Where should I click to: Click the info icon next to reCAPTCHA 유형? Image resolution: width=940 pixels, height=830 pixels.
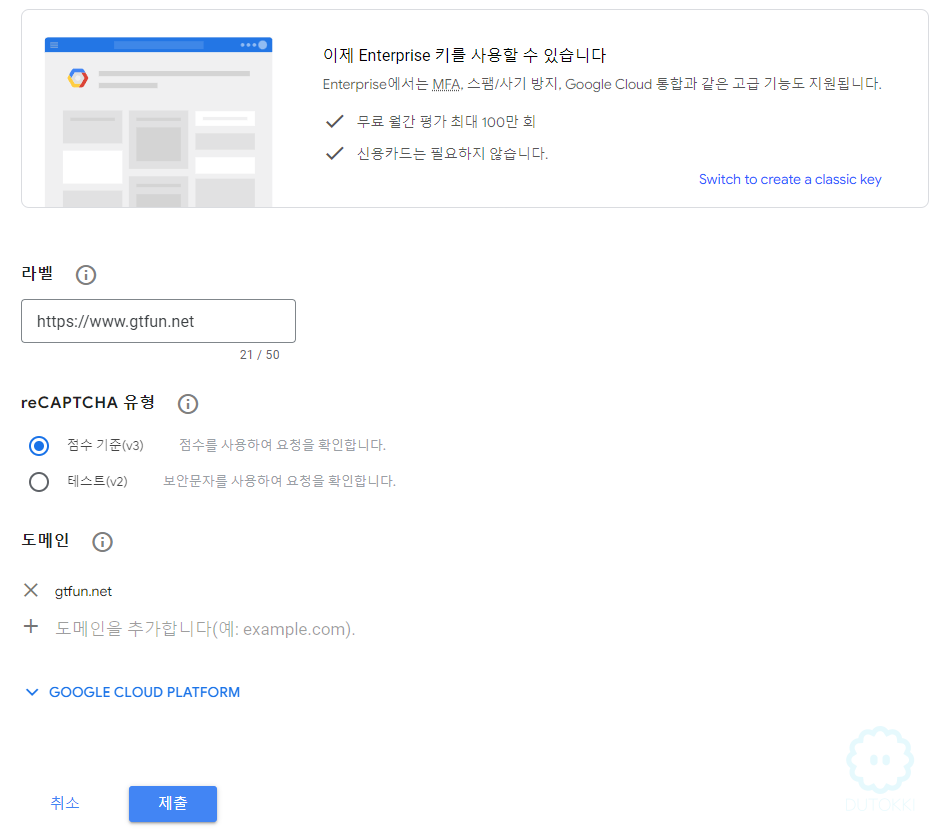(188, 404)
